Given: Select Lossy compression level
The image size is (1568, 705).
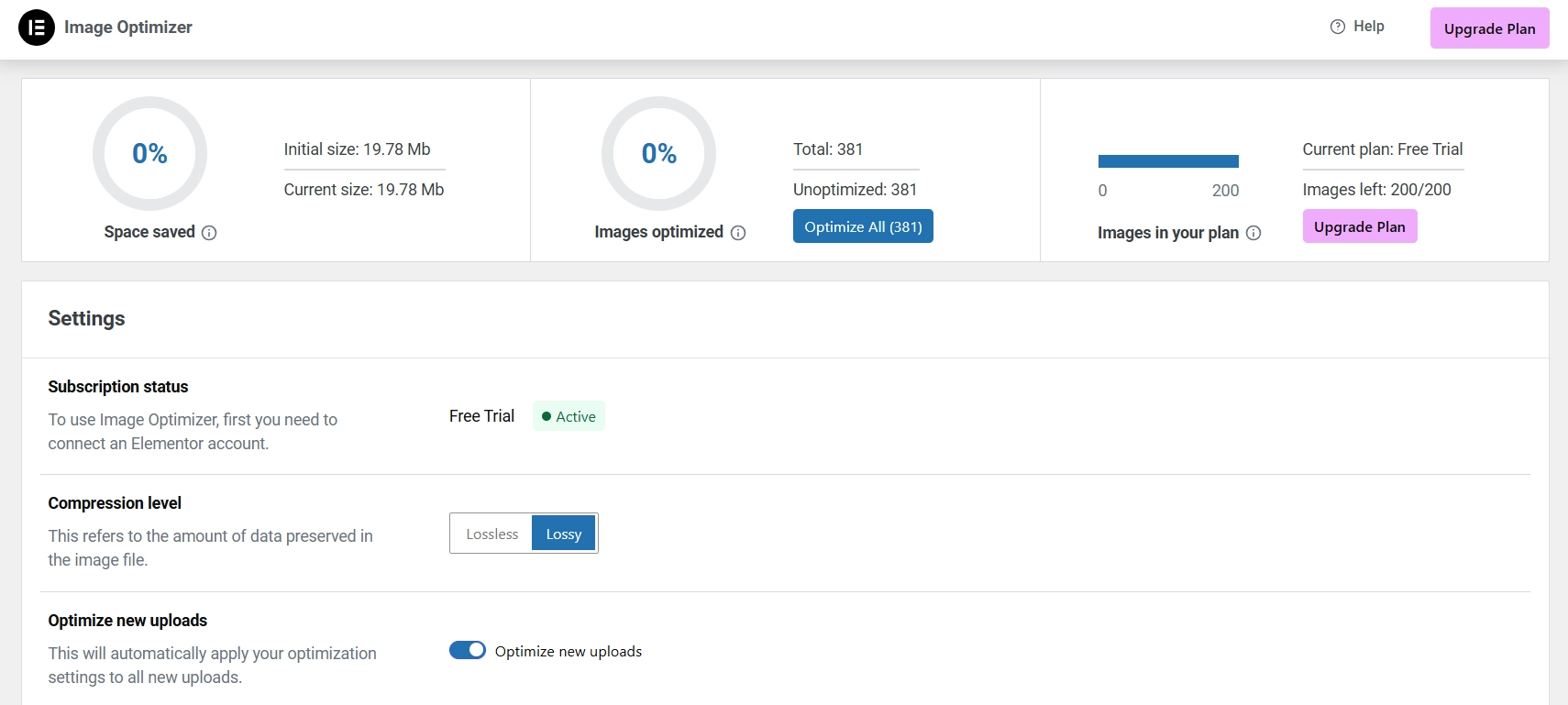Looking at the screenshot, I should 564,534.
